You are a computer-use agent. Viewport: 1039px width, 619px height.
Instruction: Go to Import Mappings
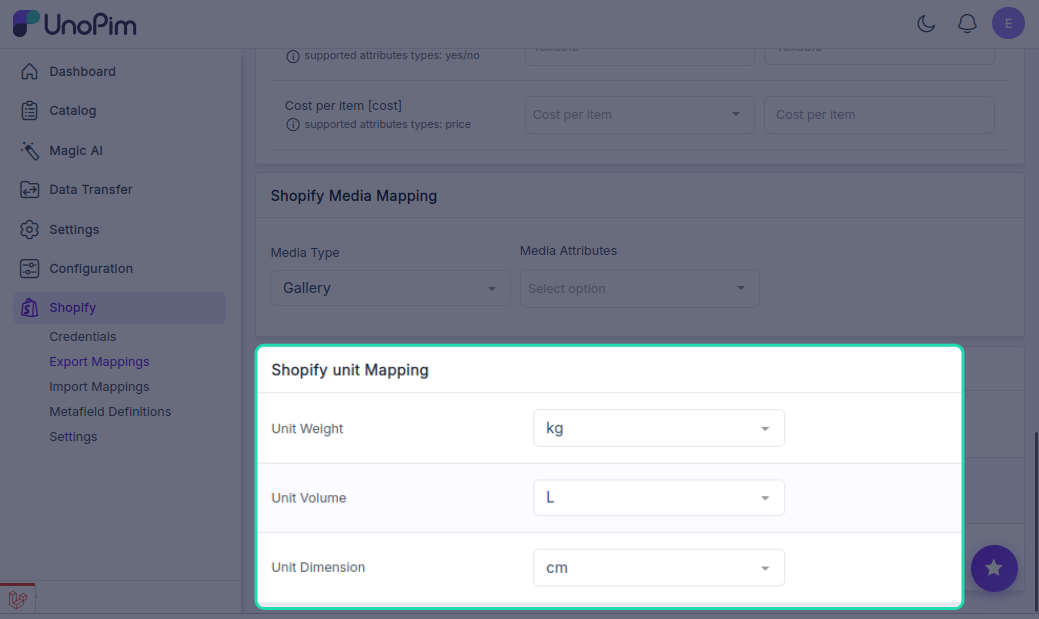[x=99, y=386]
